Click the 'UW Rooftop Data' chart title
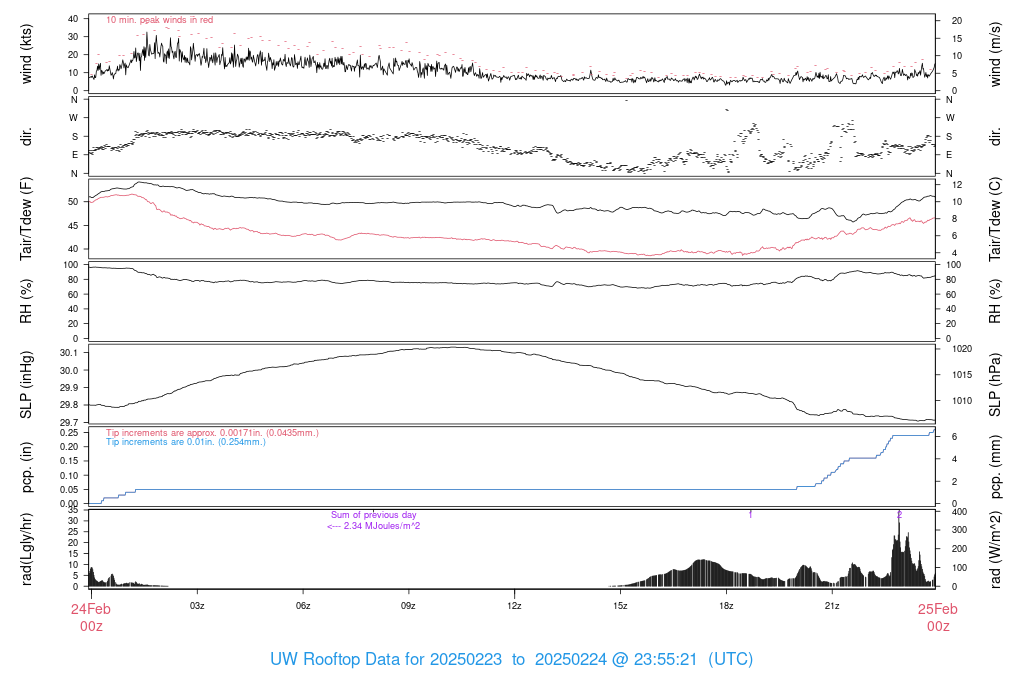1024x700 pixels. tap(511, 660)
